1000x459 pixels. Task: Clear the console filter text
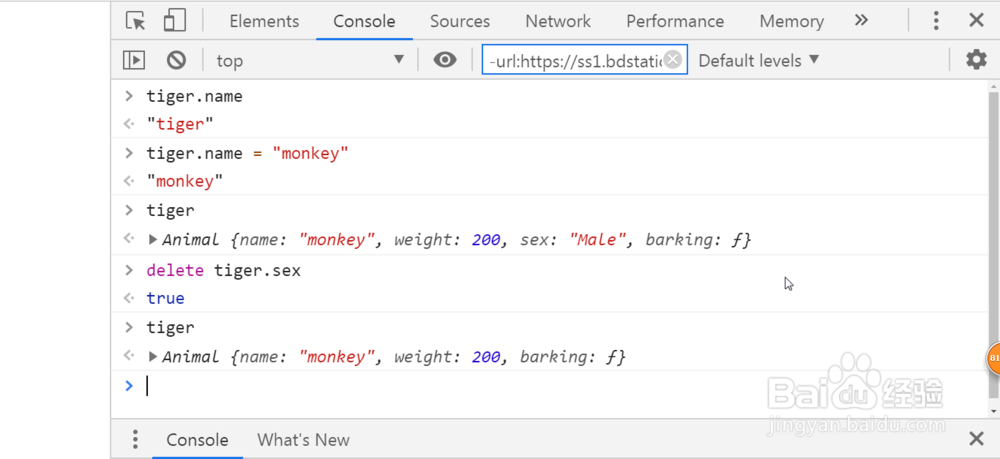(x=673, y=60)
